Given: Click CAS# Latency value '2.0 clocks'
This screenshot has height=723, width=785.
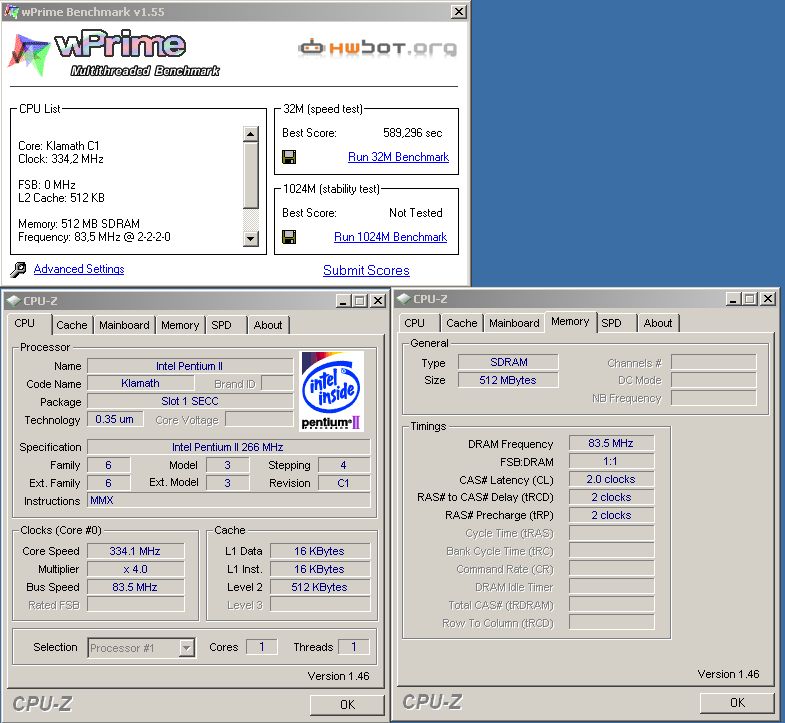Looking at the screenshot, I should tap(611, 479).
